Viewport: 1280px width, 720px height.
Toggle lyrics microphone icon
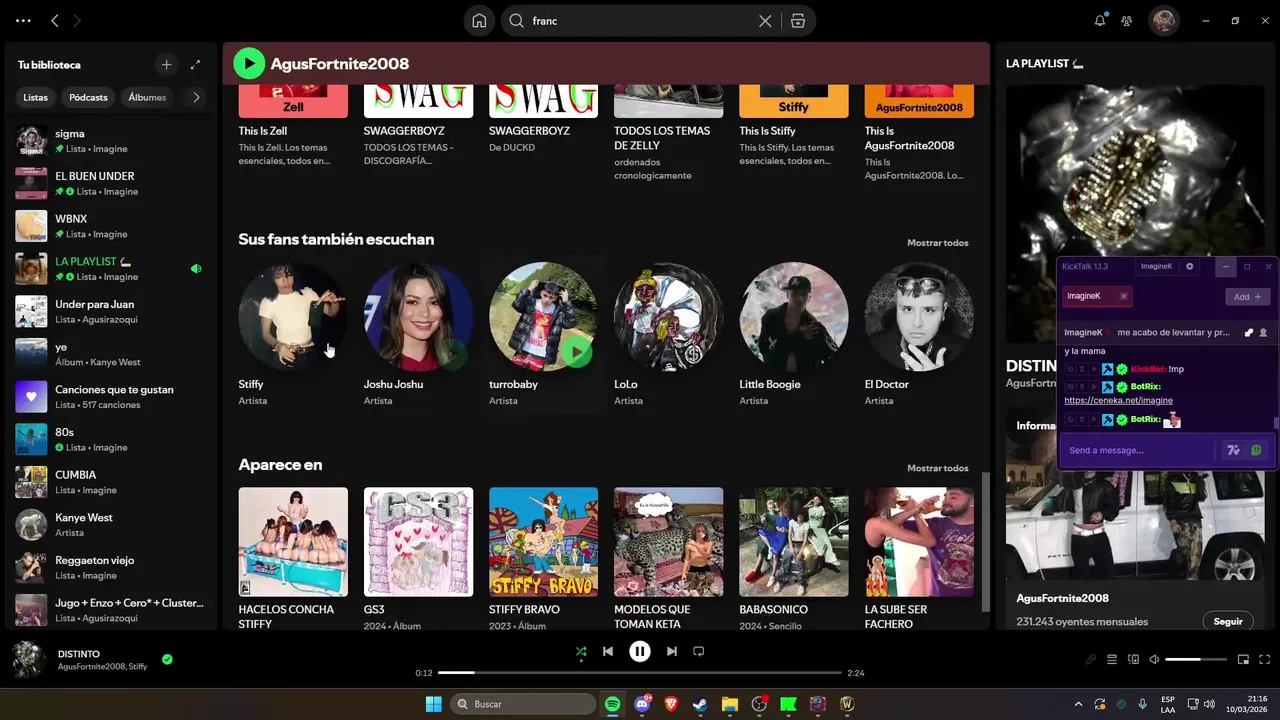[1091, 660]
